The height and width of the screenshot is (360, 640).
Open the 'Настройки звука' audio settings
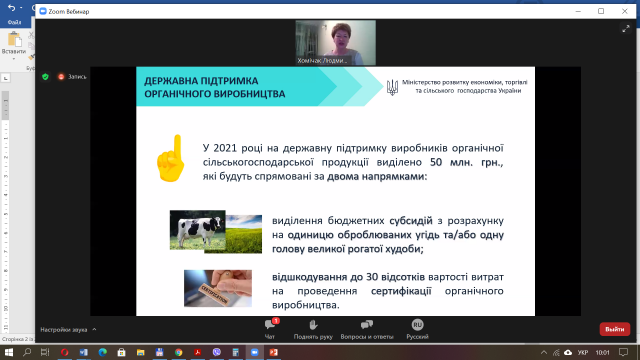click(64, 329)
